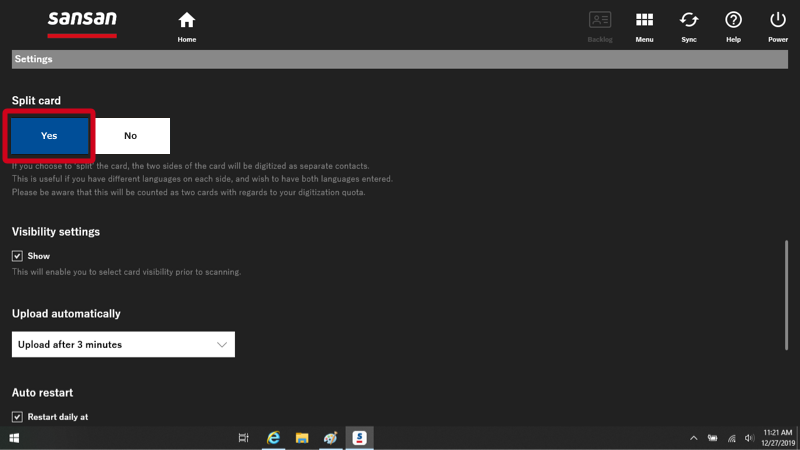Open Task View on the taskbar
The width and height of the screenshot is (800, 450).
(243, 438)
